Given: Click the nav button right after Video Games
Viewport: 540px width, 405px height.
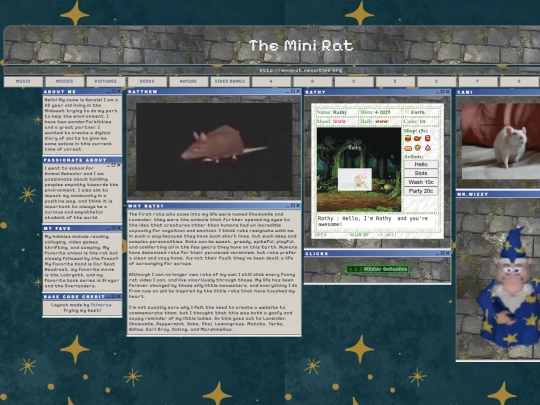Looking at the screenshot, I should coord(271,82).
